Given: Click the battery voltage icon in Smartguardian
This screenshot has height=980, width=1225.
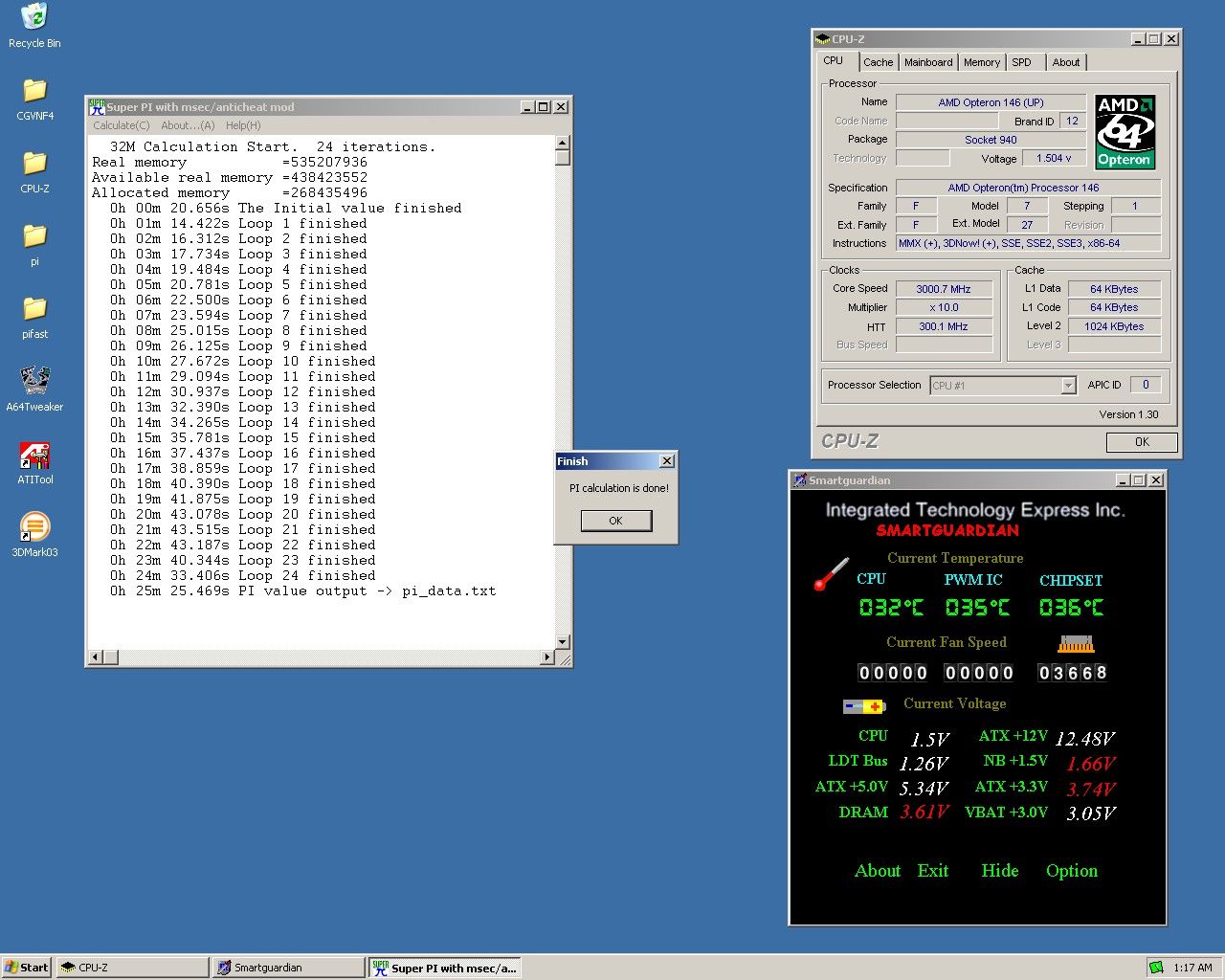Looking at the screenshot, I should tap(864, 706).
